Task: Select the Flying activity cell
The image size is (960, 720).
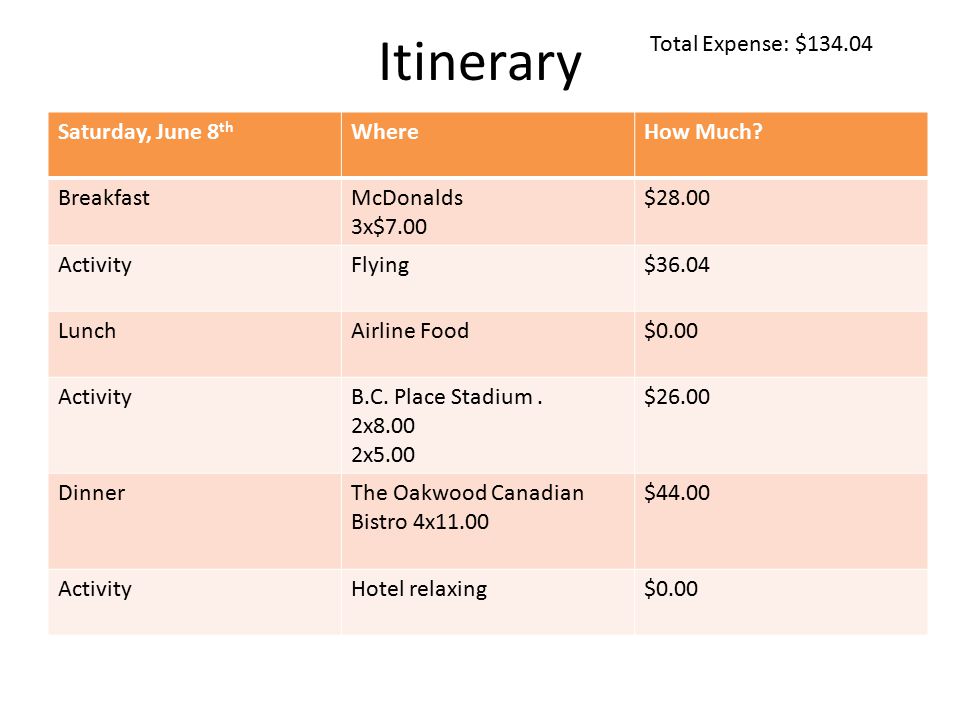Action: (487, 278)
